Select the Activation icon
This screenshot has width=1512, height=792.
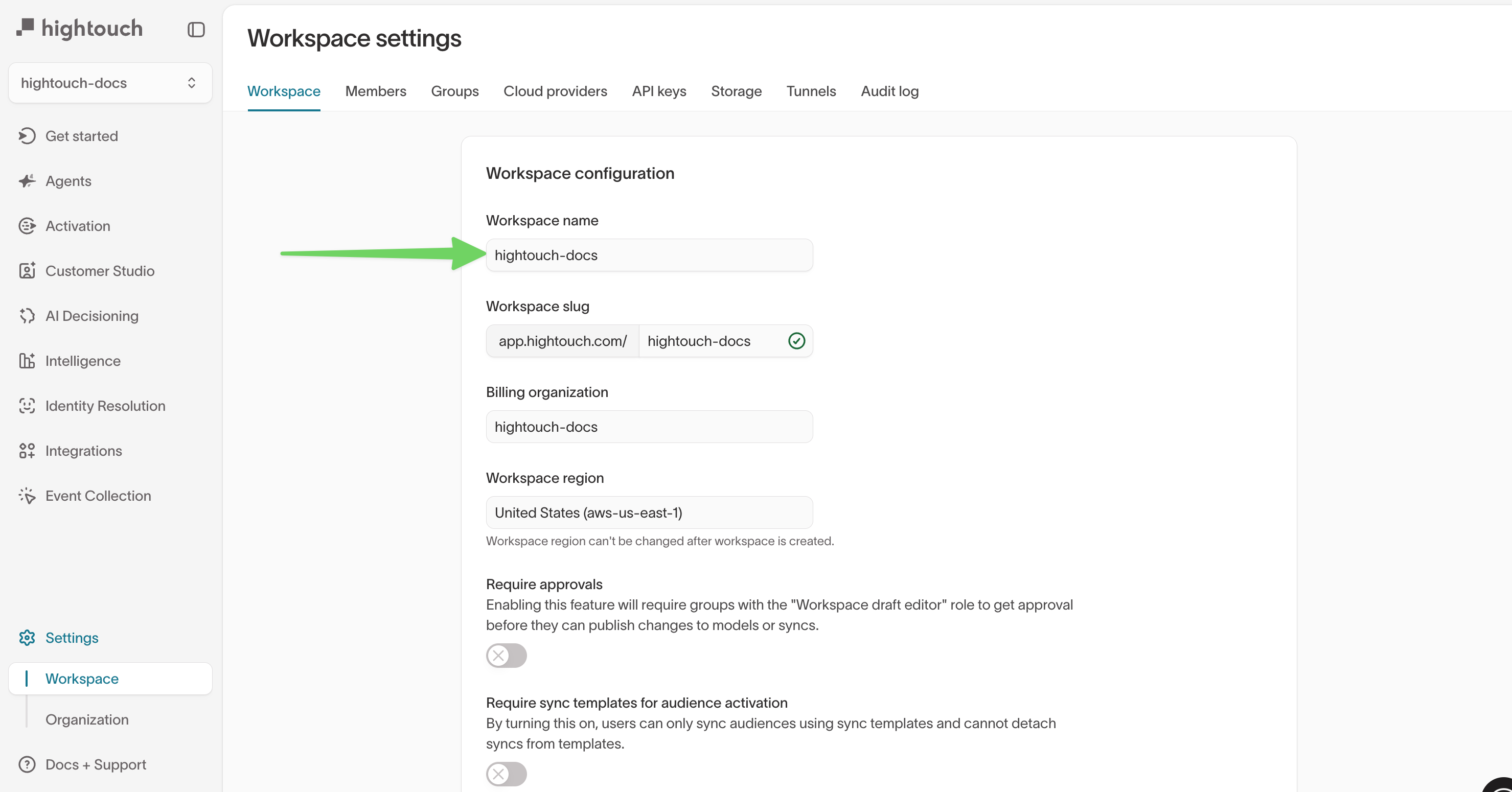coord(27,225)
